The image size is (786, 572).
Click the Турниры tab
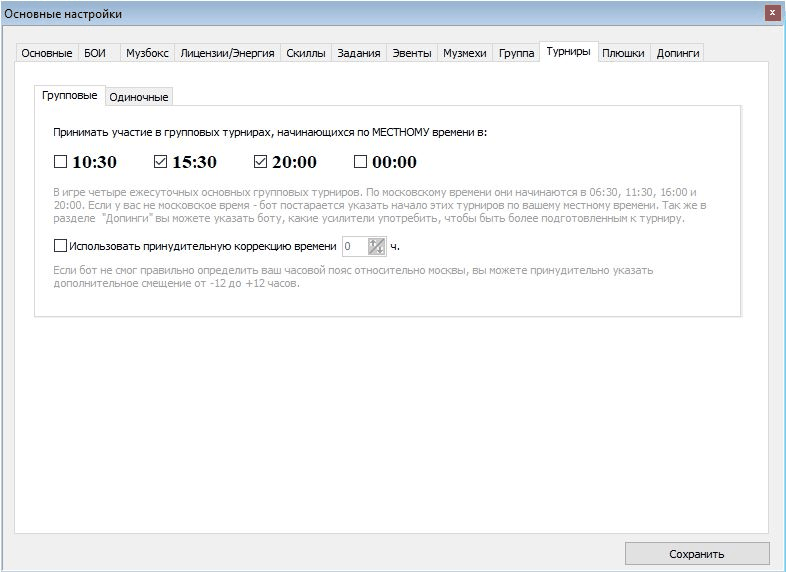(x=568, y=52)
